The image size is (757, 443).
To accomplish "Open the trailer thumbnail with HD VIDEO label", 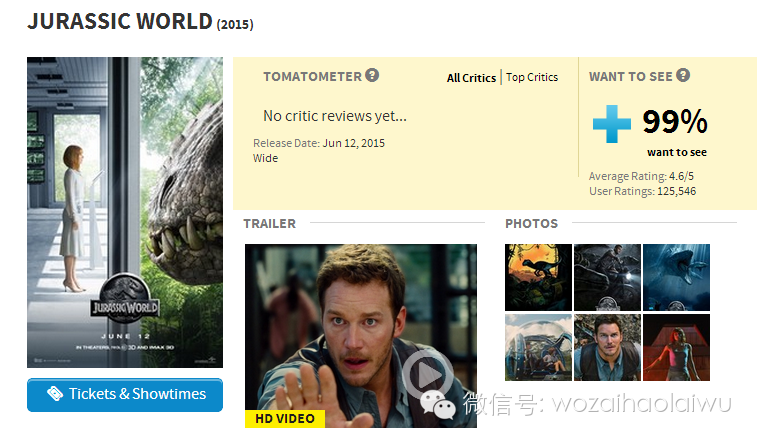I will pos(361,336).
